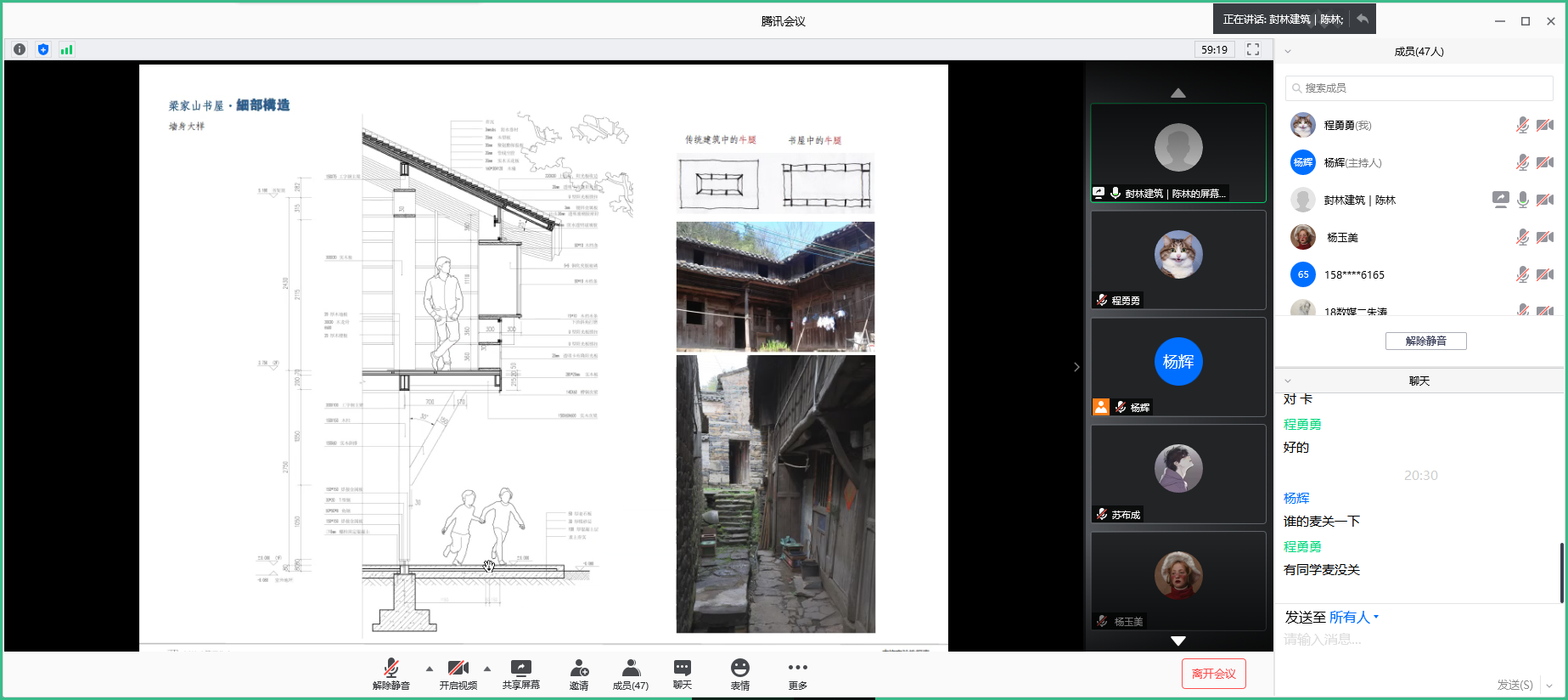The height and width of the screenshot is (700, 1568).
Task: Show previous participant videos with up arrow
Action: tap(1178, 93)
